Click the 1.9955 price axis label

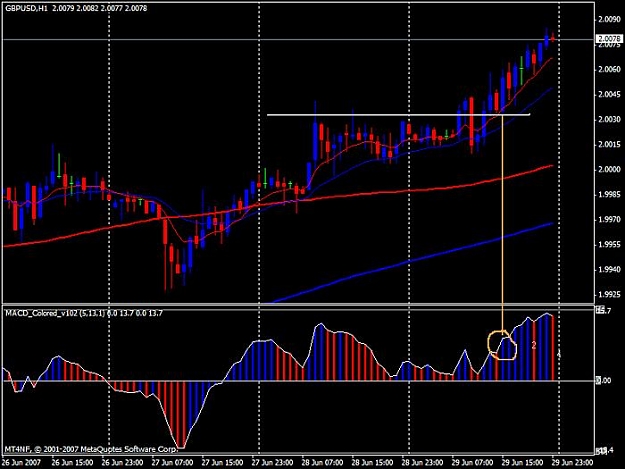click(x=609, y=245)
